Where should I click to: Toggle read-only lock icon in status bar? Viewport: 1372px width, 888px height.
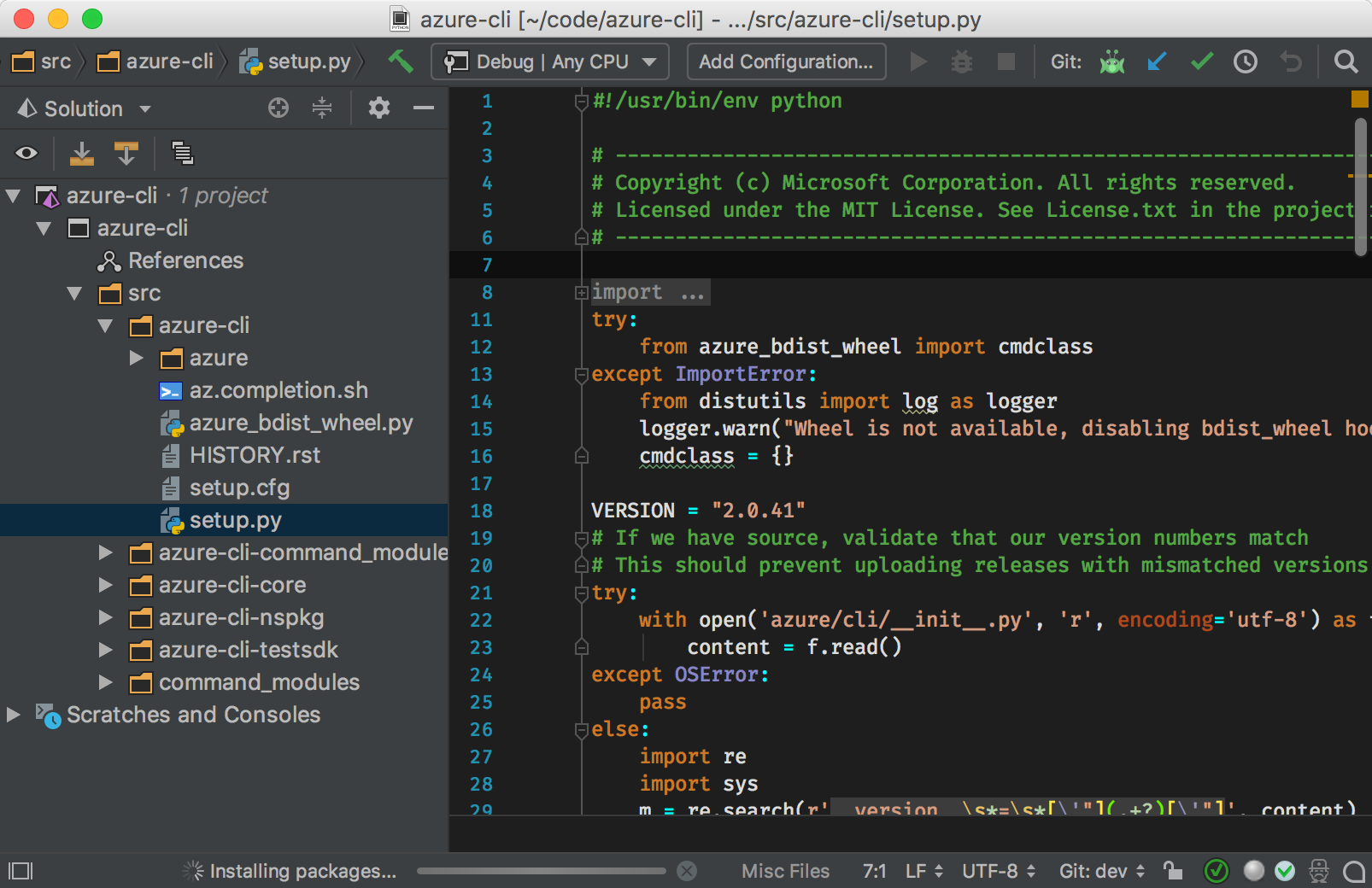pyautogui.click(x=1173, y=871)
